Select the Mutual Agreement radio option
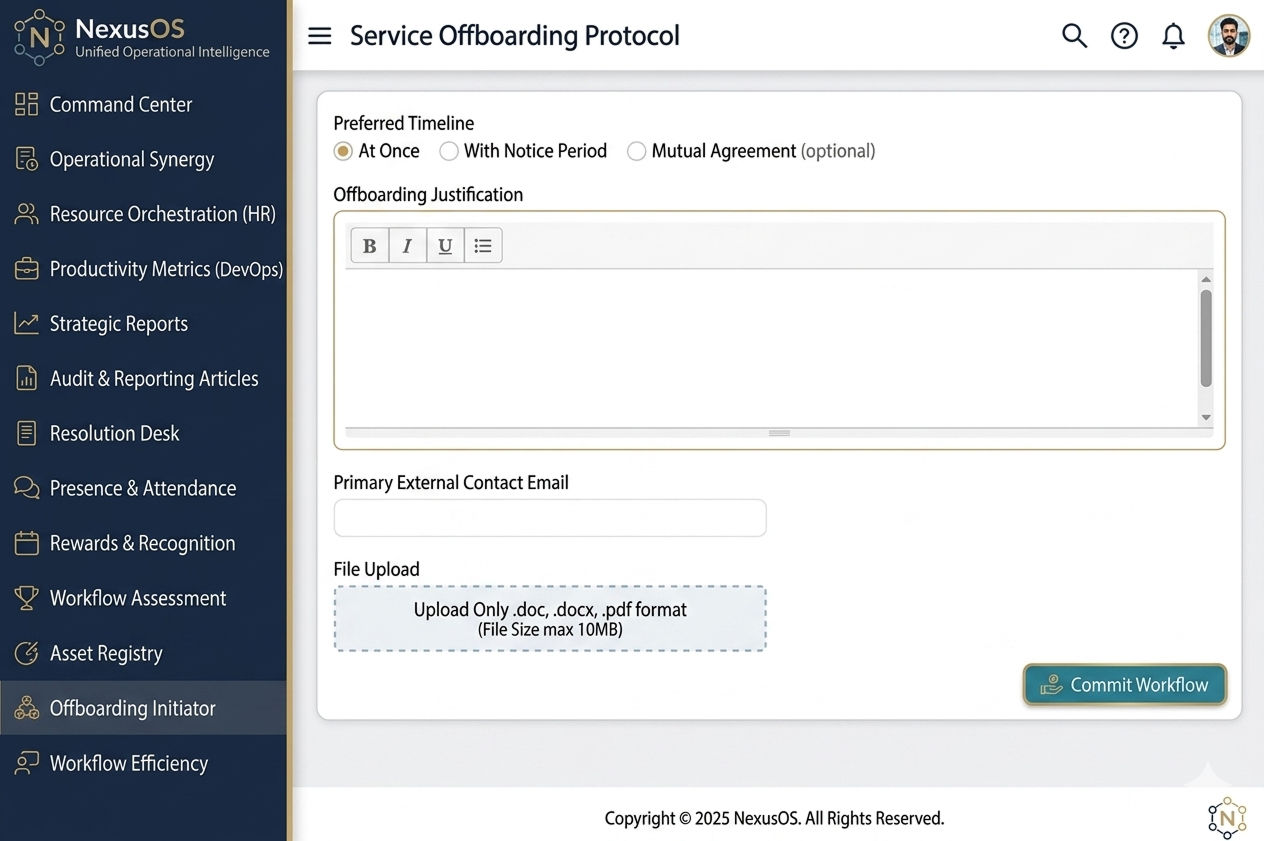 pos(636,151)
